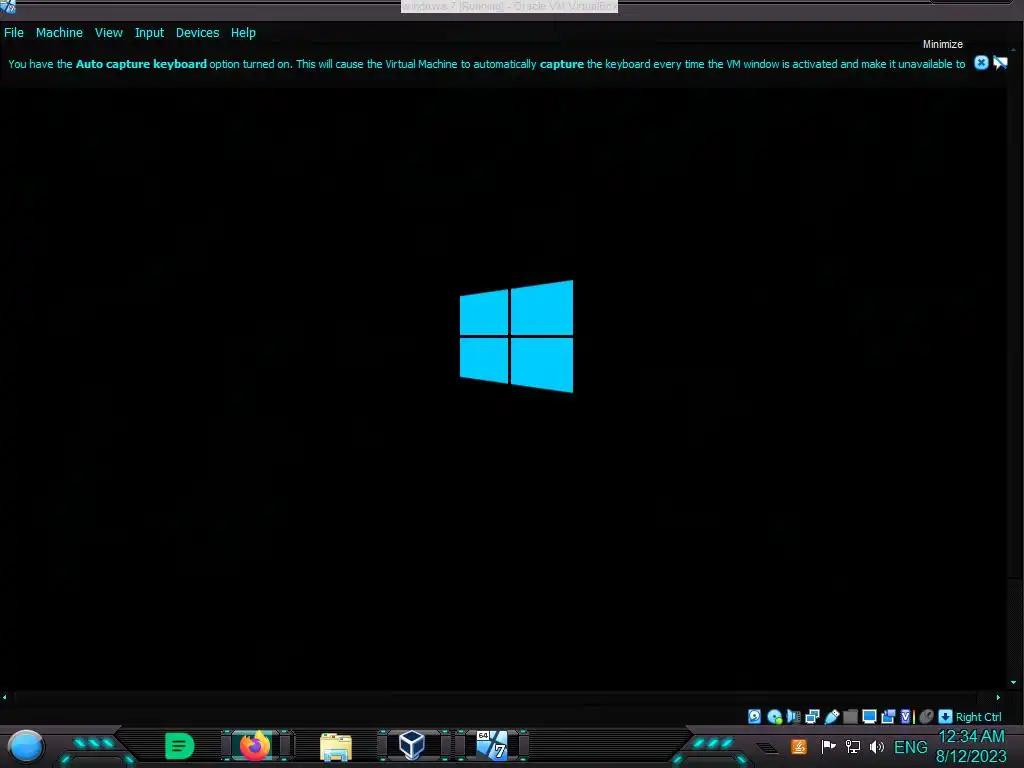Switch to Firefox in the taskbar

[255, 745]
